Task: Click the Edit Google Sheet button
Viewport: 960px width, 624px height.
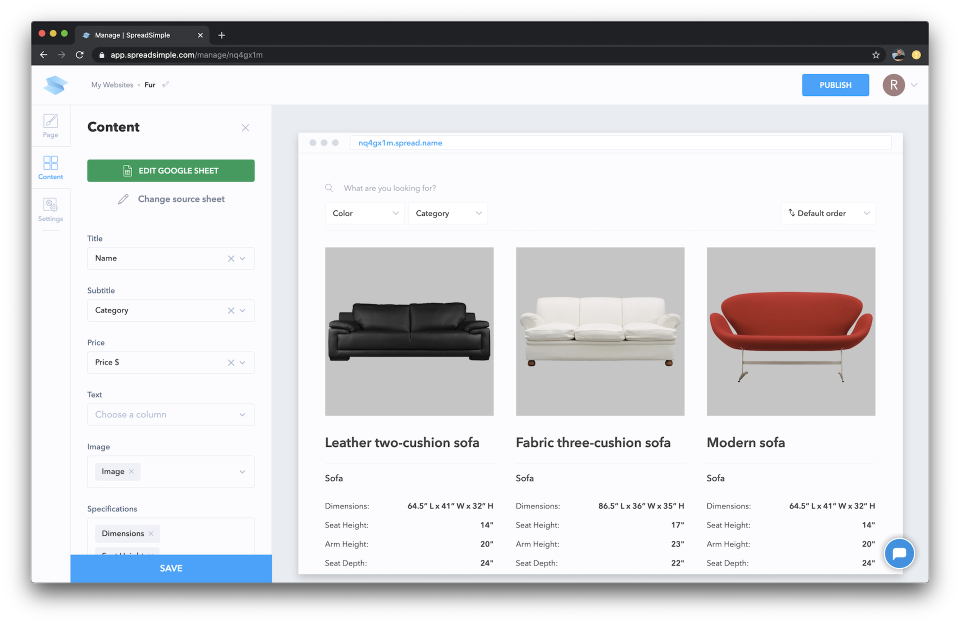Action: pyautogui.click(x=170, y=171)
